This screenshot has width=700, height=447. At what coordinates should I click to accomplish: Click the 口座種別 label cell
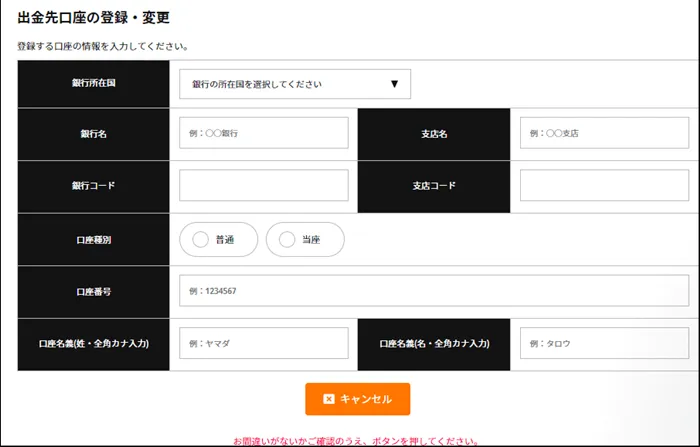(94, 240)
